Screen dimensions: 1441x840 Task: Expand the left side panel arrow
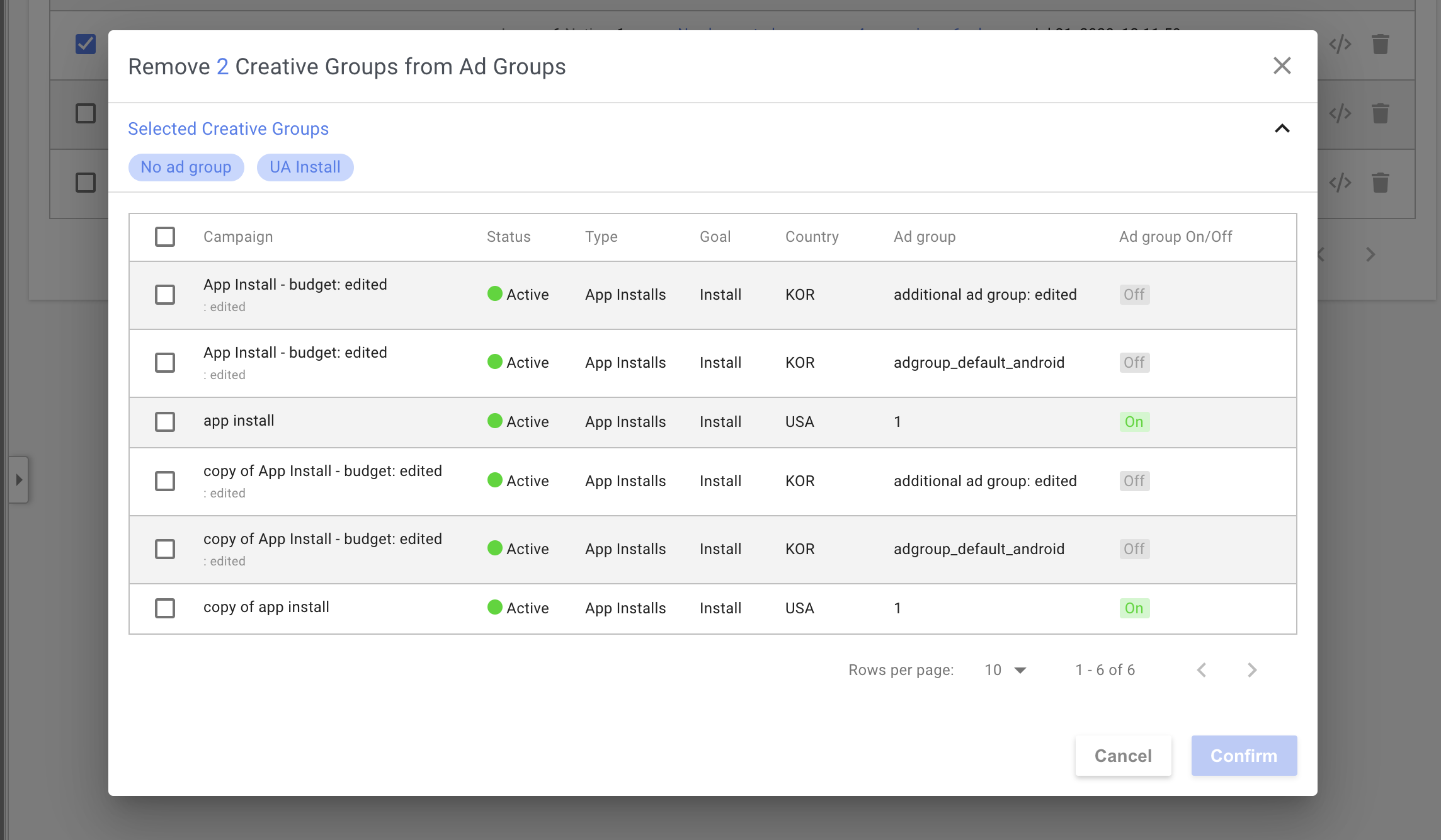[x=19, y=480]
